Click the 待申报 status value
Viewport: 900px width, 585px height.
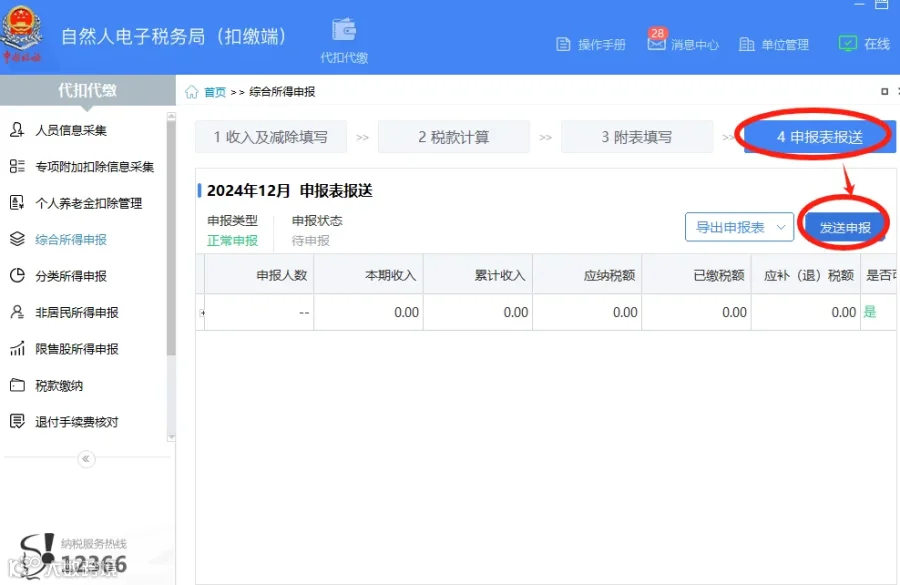(x=311, y=241)
